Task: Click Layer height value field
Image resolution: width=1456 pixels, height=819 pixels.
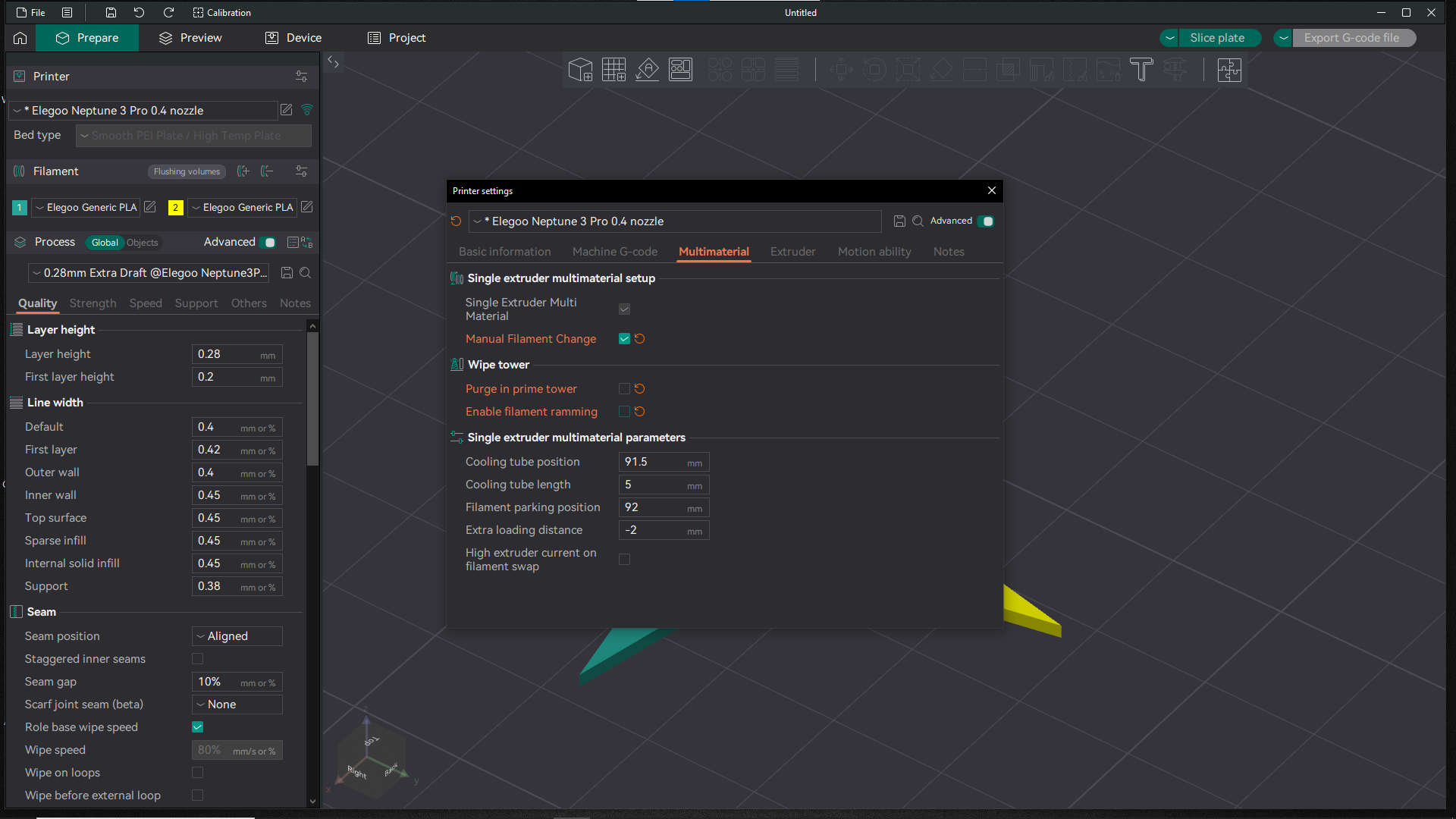Action: pyautogui.click(x=237, y=354)
